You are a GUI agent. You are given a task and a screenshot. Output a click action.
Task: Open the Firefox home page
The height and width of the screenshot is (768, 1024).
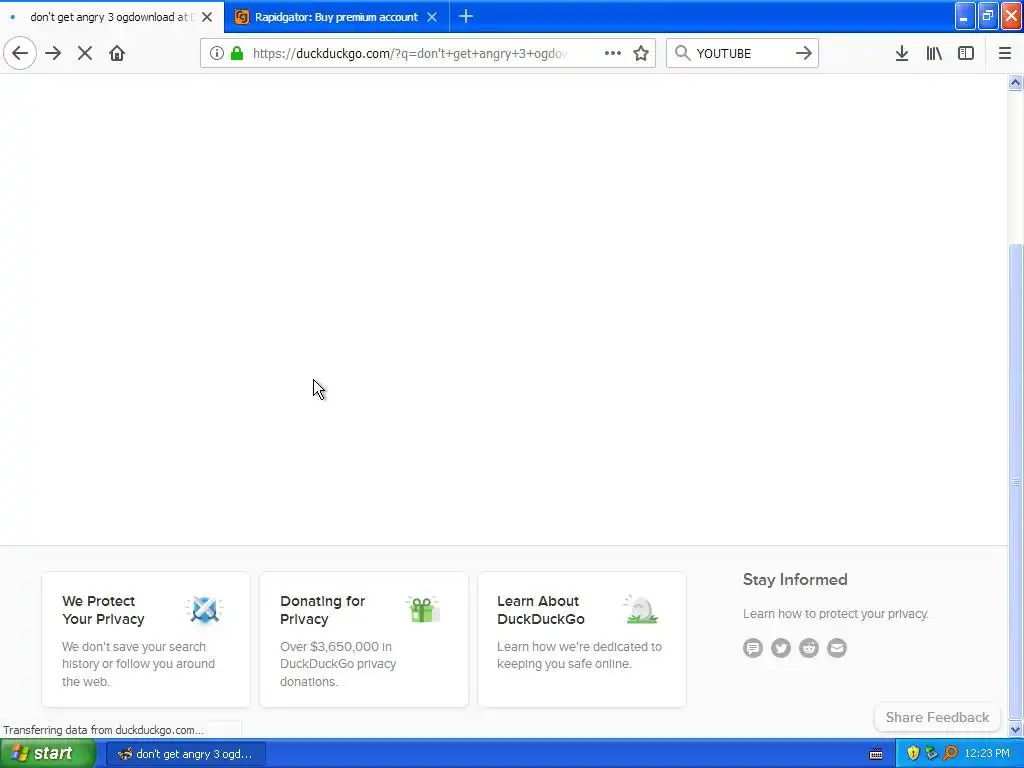click(117, 54)
